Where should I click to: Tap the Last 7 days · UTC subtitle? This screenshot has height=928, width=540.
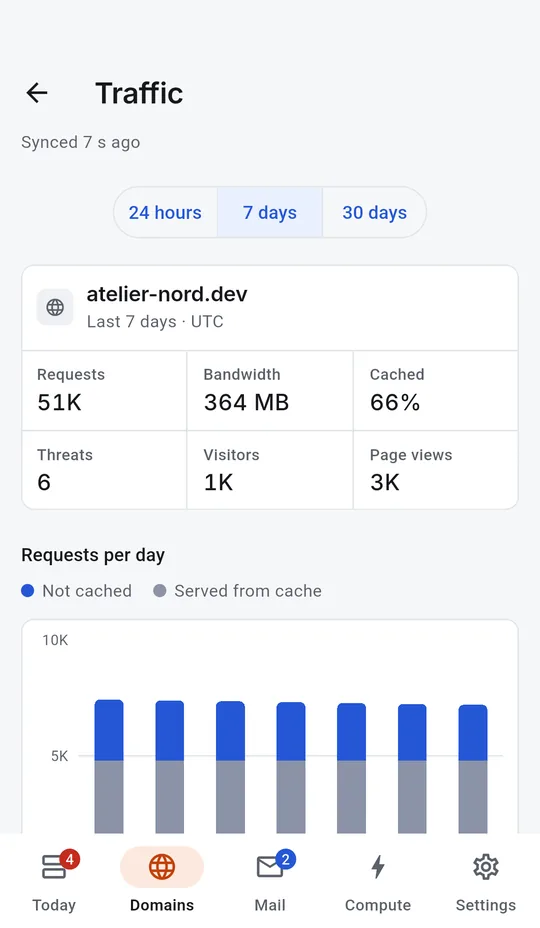(155, 321)
